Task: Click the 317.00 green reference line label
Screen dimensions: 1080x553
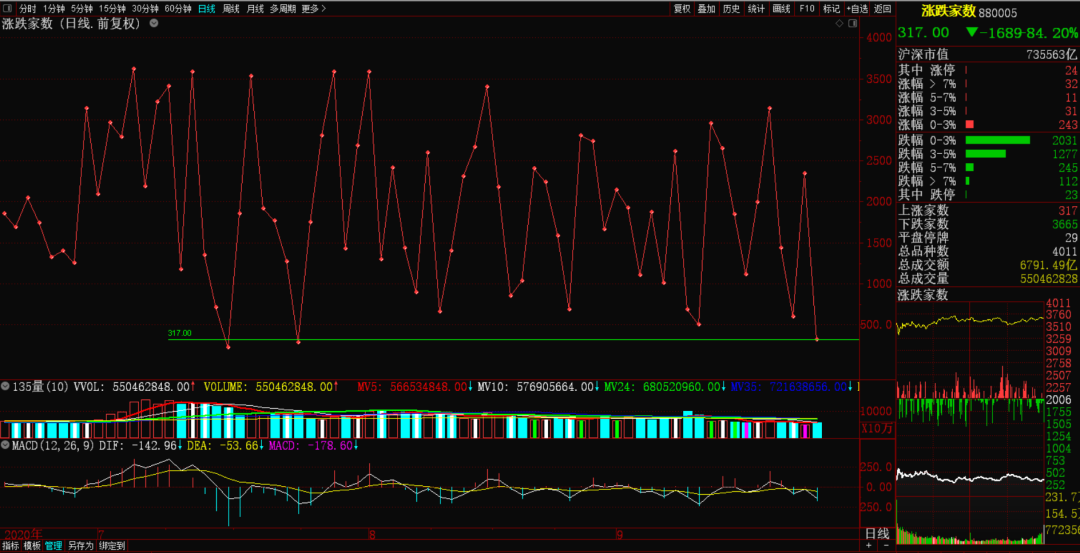Action: (x=180, y=333)
